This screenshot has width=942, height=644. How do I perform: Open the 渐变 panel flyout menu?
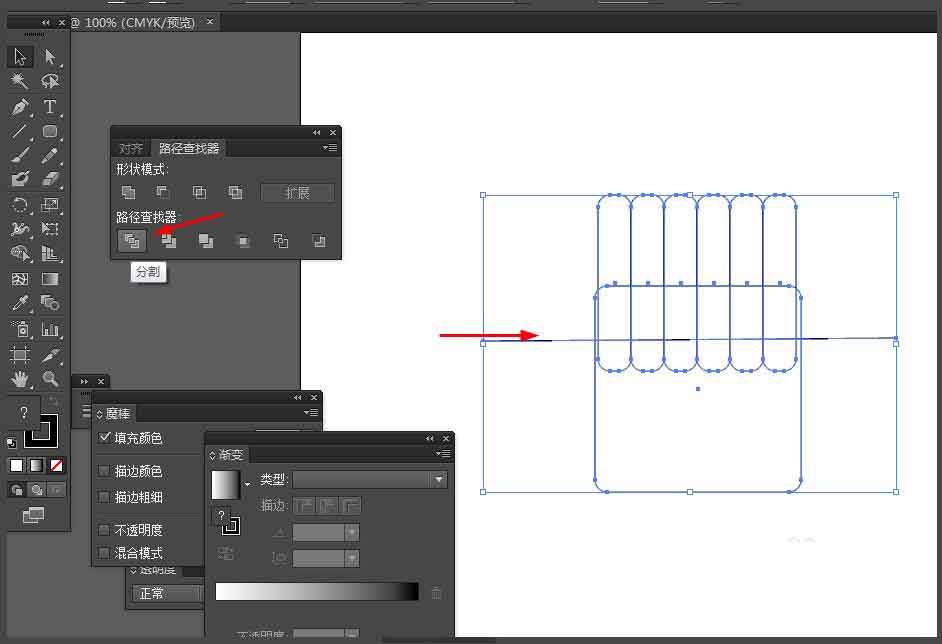[443, 454]
